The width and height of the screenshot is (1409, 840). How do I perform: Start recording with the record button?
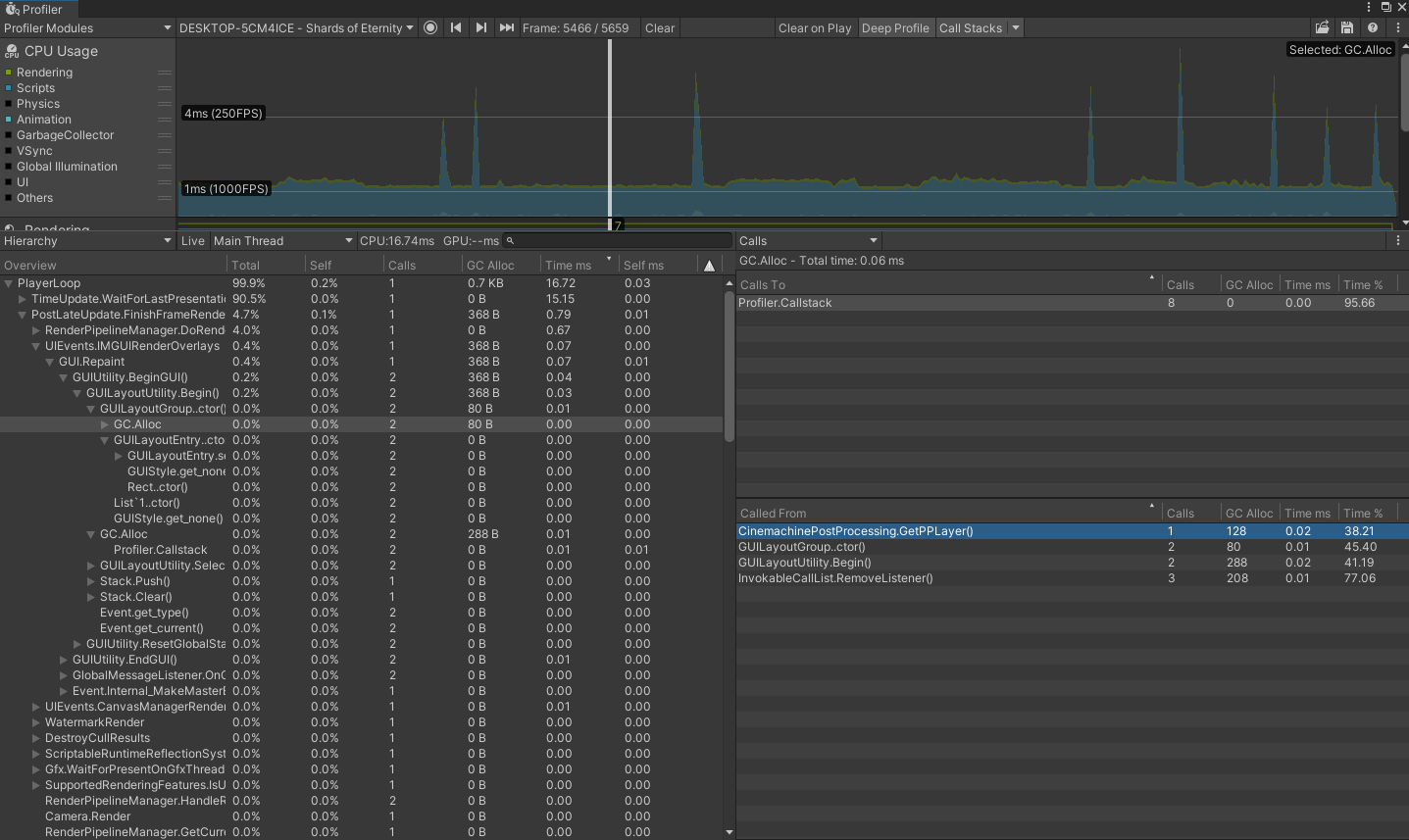tap(430, 27)
